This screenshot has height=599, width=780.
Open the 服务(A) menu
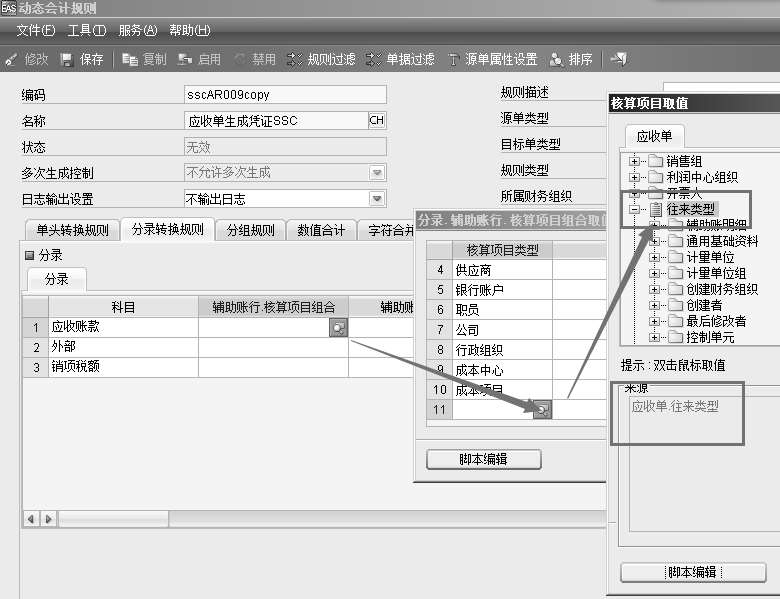pyautogui.click(x=138, y=31)
